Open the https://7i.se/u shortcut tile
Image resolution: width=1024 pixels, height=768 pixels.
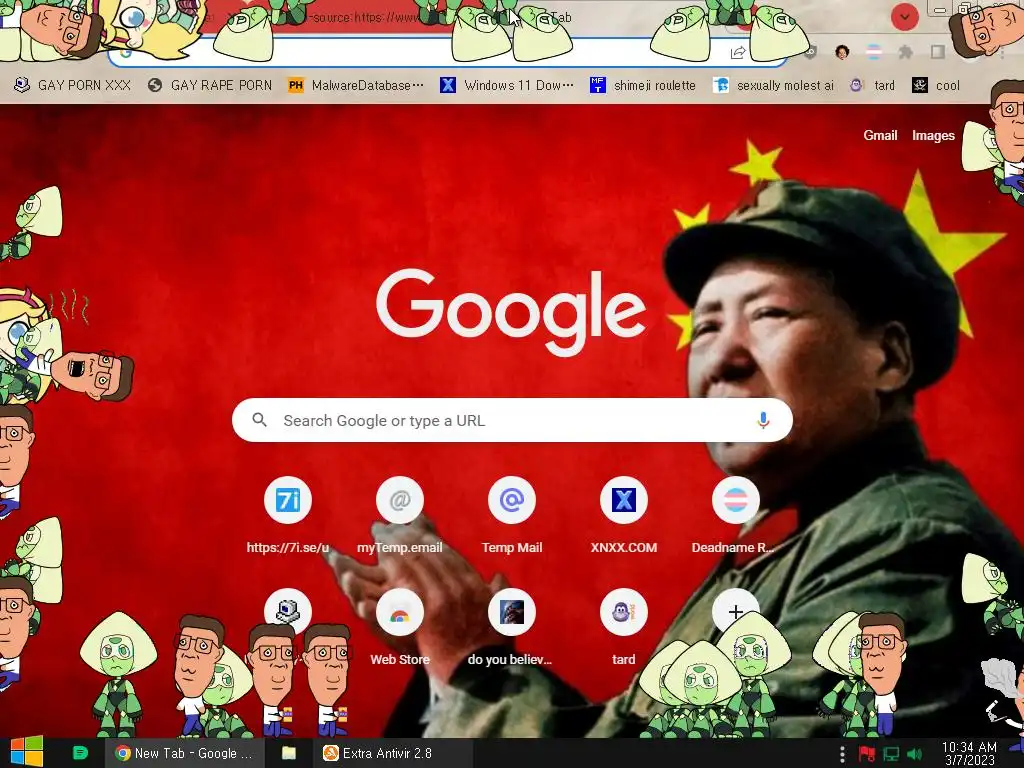coord(287,516)
